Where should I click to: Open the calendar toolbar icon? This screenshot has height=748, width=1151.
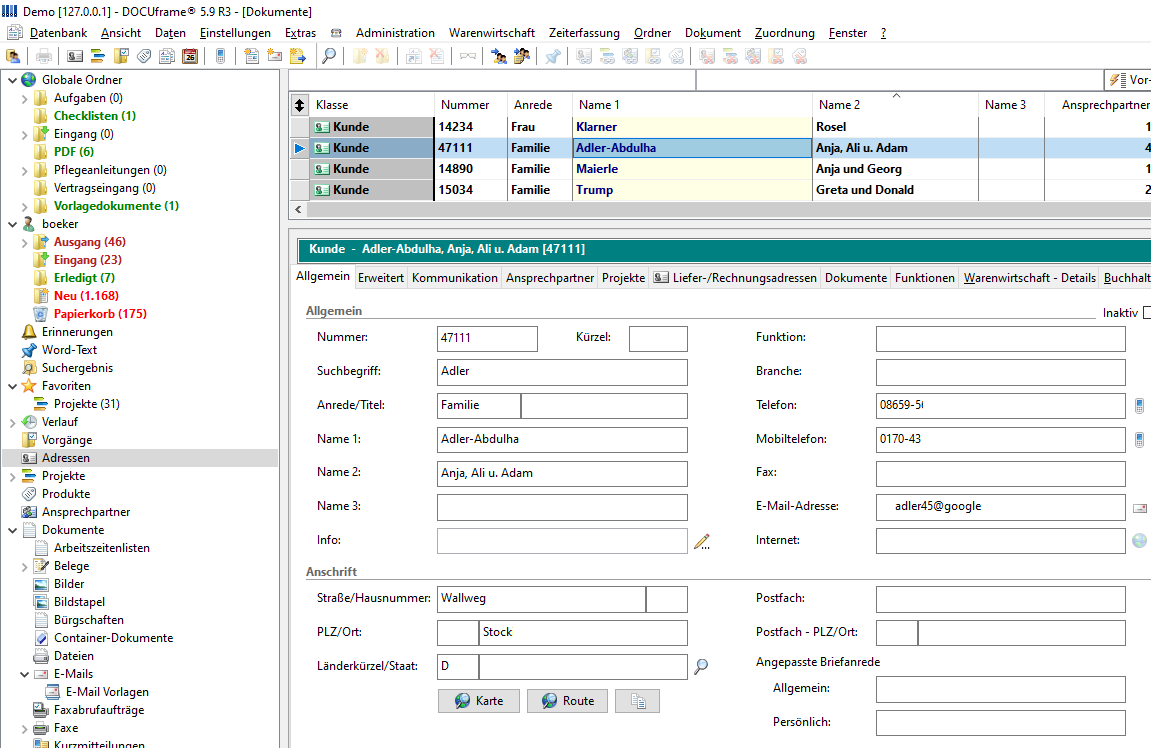pos(190,56)
